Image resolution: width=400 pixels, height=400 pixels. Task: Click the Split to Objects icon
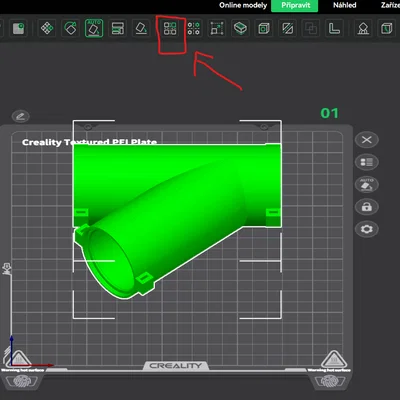click(170, 28)
